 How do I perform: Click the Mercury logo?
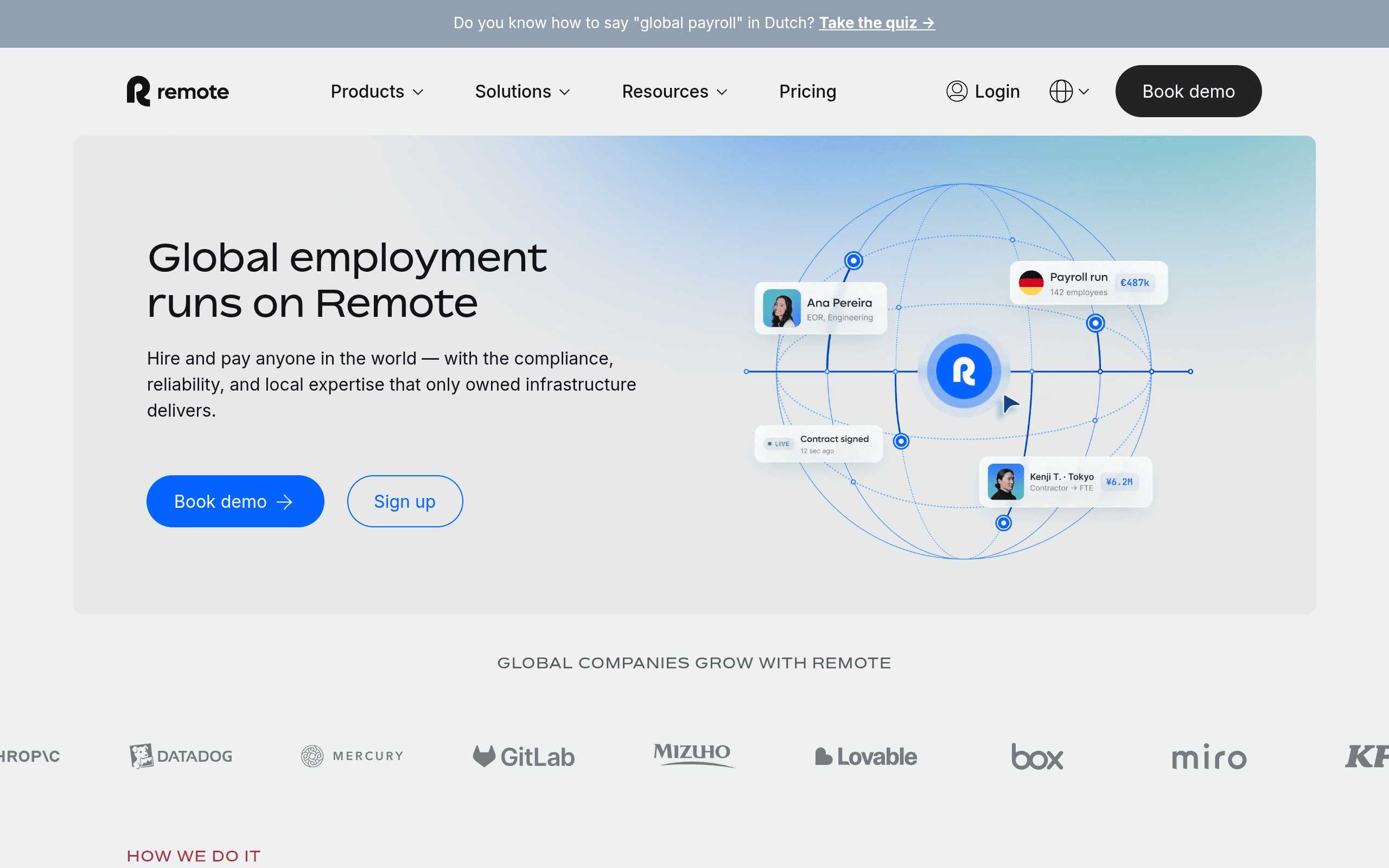[353, 756]
